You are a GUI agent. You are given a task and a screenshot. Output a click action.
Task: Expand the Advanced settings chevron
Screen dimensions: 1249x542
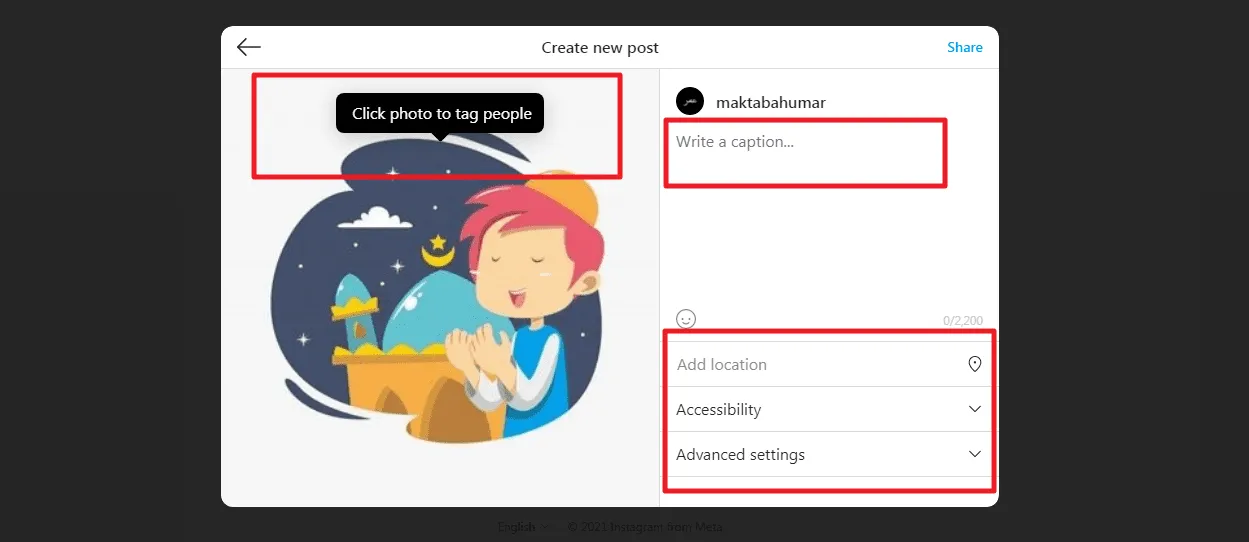click(975, 454)
